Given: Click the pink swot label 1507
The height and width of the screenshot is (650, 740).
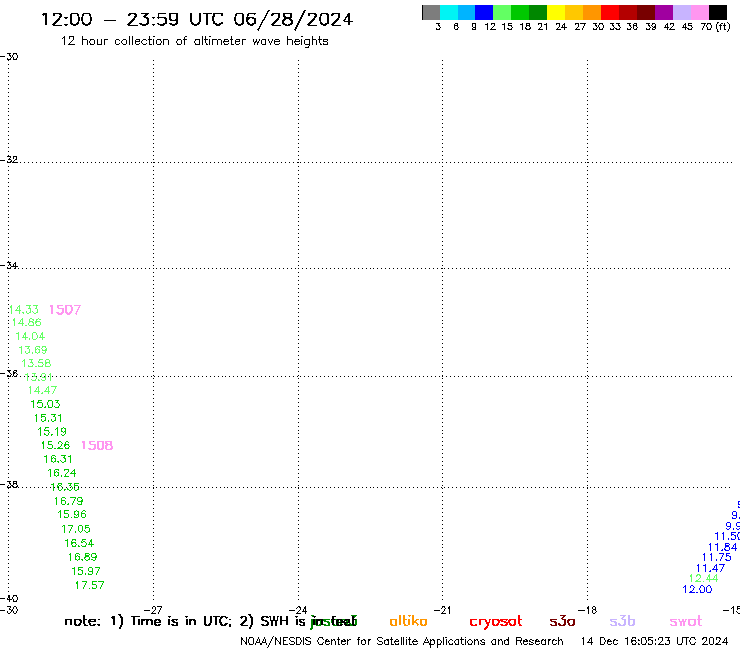Looking at the screenshot, I should pyautogui.click(x=65, y=310).
